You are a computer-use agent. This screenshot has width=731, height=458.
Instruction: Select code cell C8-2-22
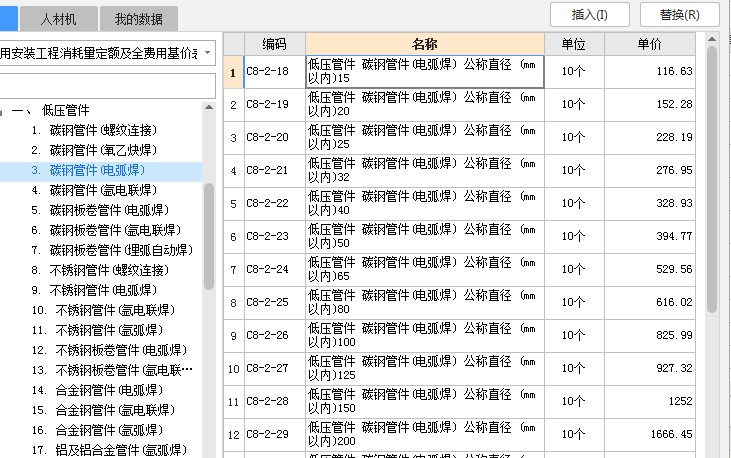pyautogui.click(x=275, y=204)
